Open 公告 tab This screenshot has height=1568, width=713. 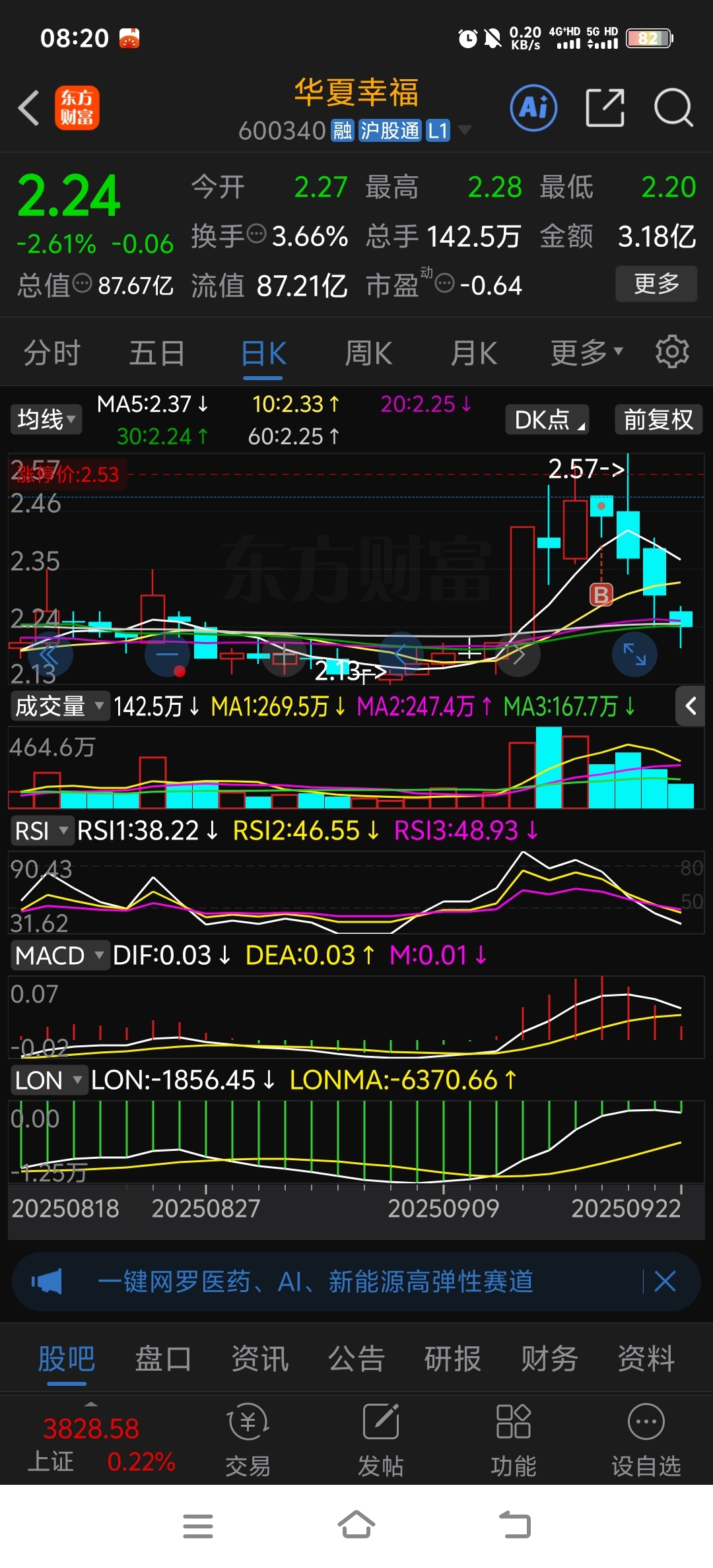(356, 1358)
